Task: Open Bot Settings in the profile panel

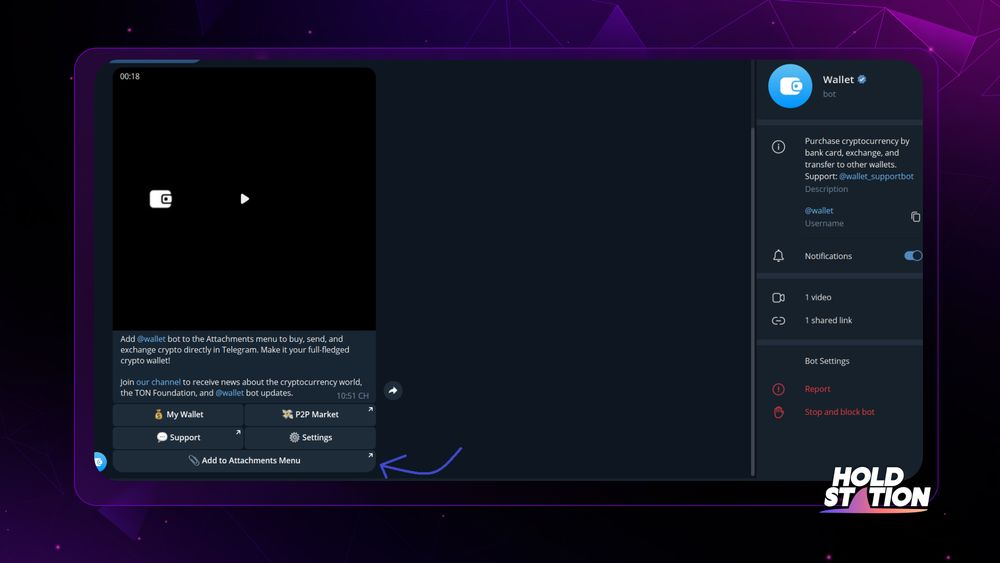Action: pos(827,361)
